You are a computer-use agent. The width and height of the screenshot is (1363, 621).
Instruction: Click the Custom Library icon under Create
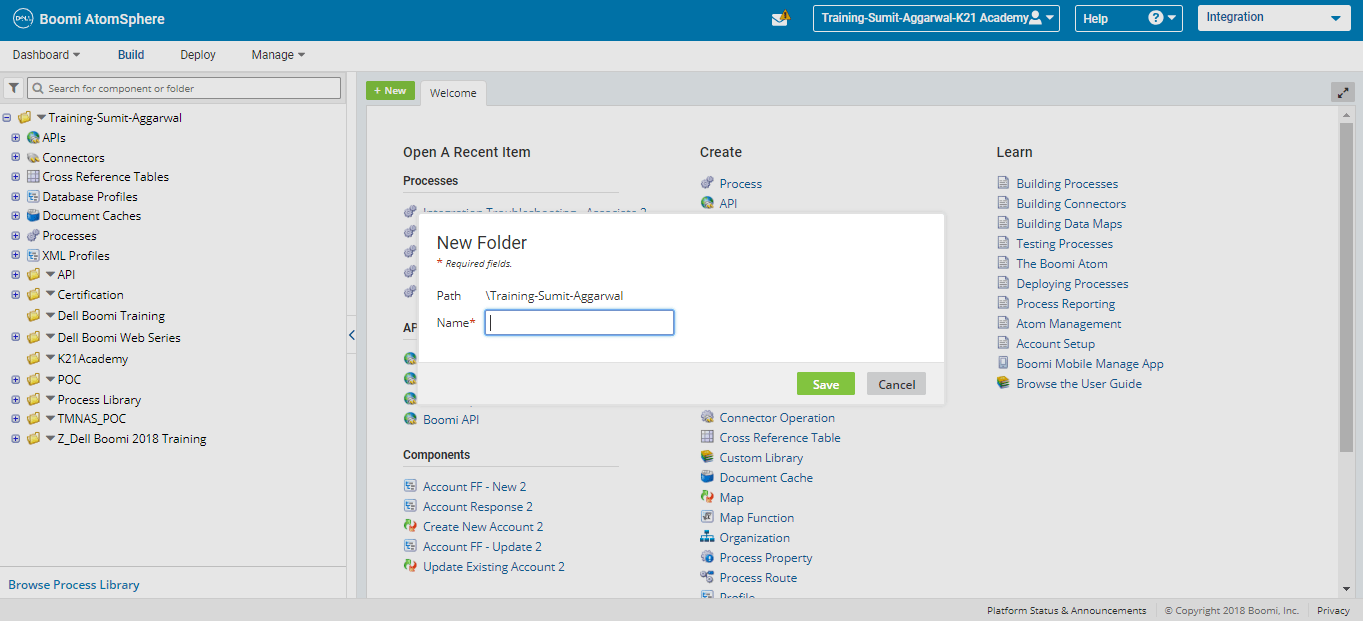(x=708, y=457)
